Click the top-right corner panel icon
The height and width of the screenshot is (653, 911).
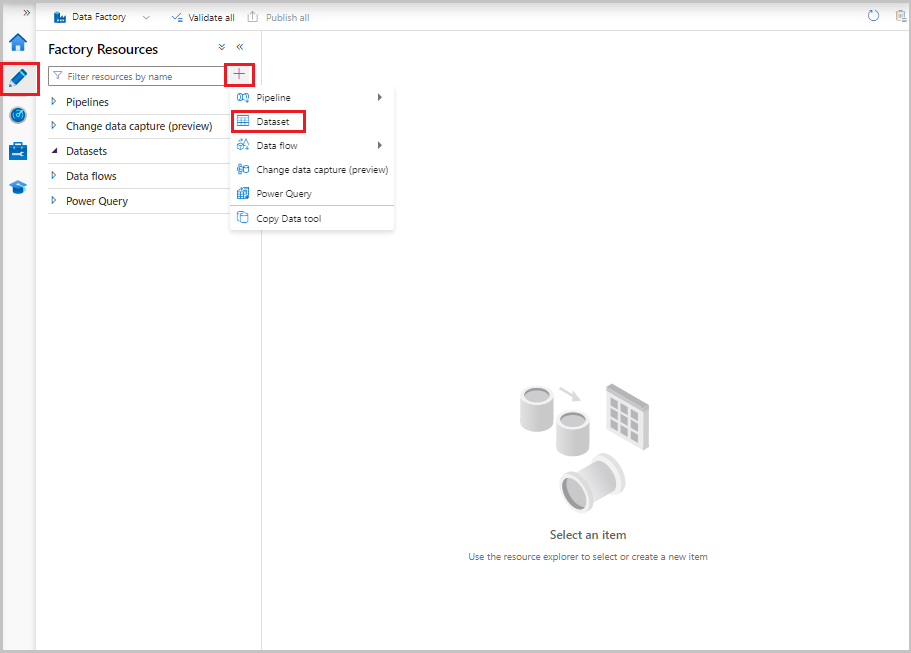pos(901,16)
